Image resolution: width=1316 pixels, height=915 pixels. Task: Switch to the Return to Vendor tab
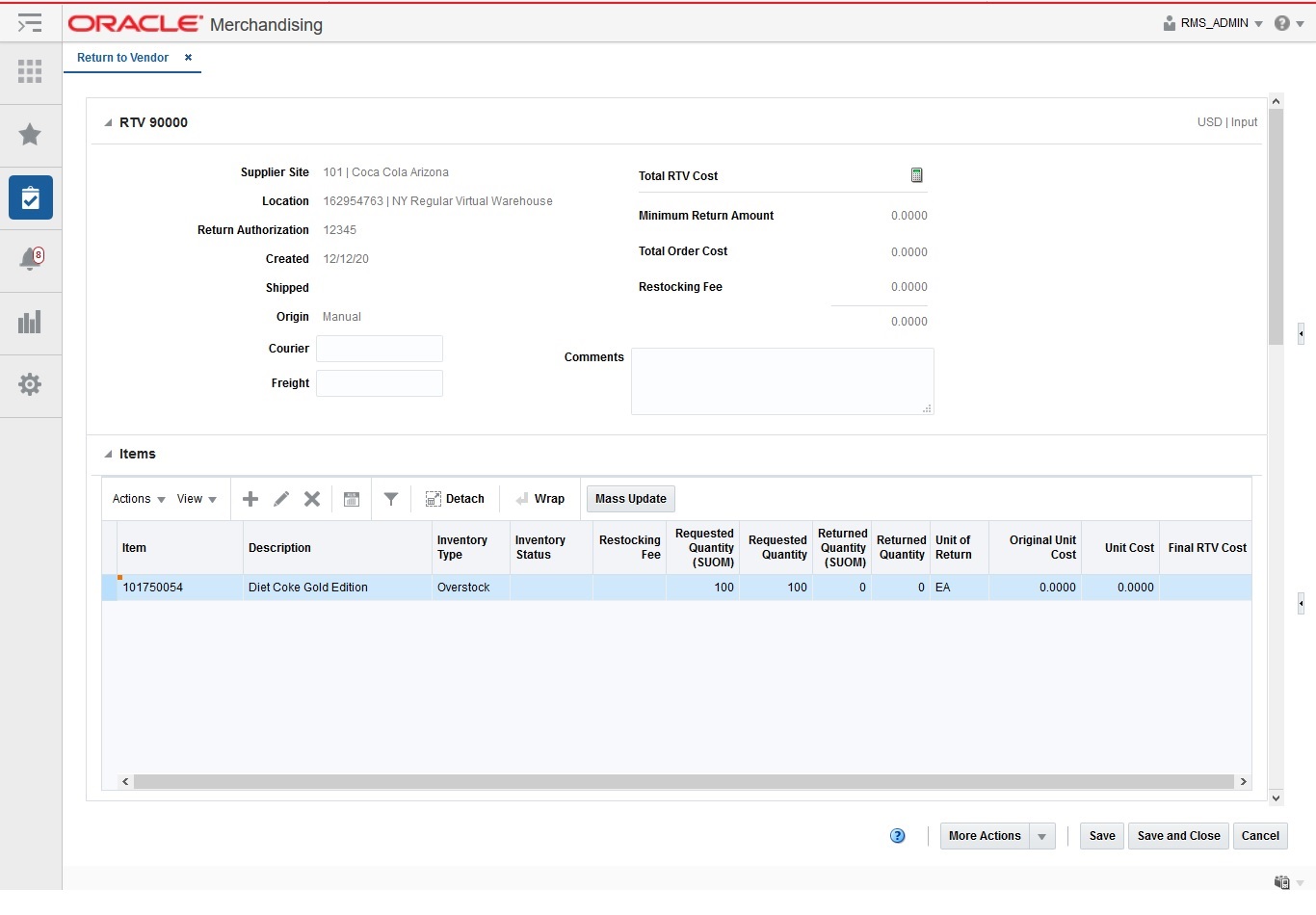[121, 58]
